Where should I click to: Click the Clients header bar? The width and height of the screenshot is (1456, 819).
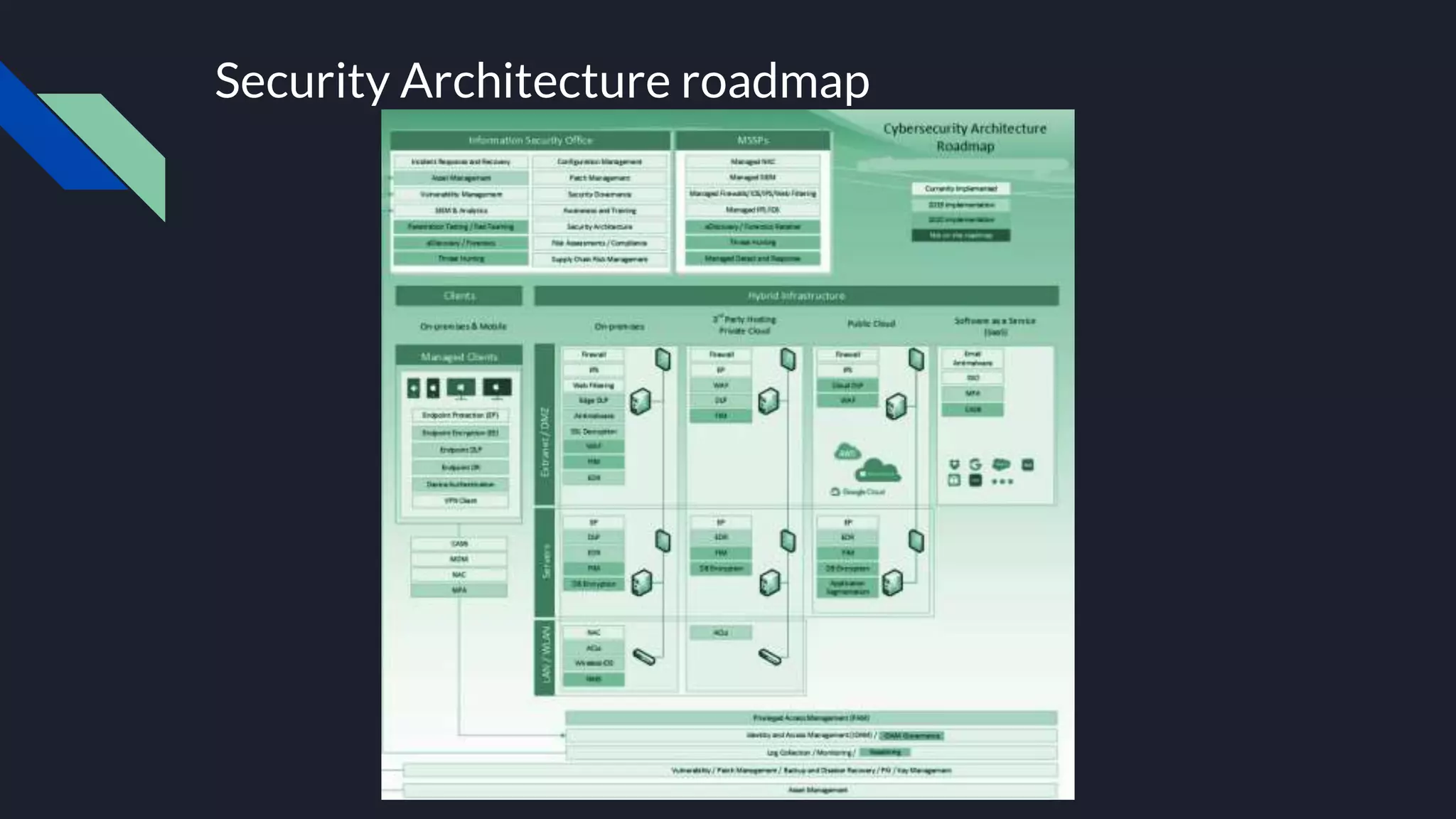coord(459,296)
